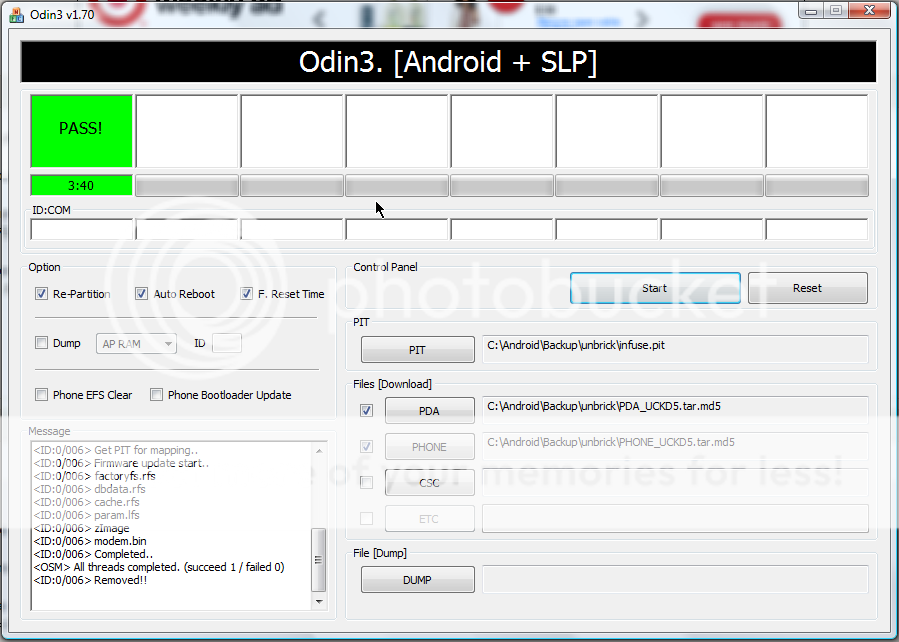Toggle the Auto Reboot option
The image size is (899, 642).
click(x=141, y=294)
